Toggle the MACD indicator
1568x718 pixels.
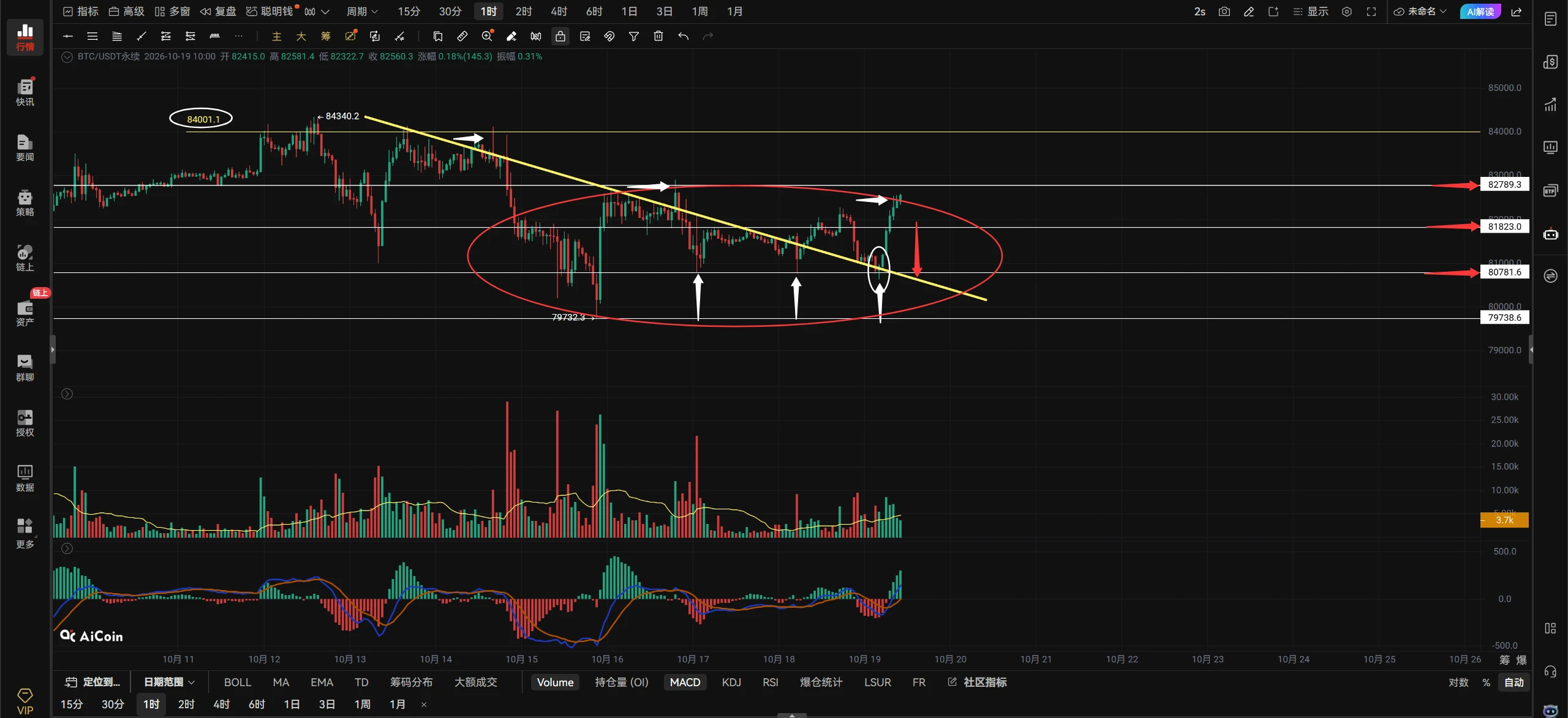pos(685,682)
